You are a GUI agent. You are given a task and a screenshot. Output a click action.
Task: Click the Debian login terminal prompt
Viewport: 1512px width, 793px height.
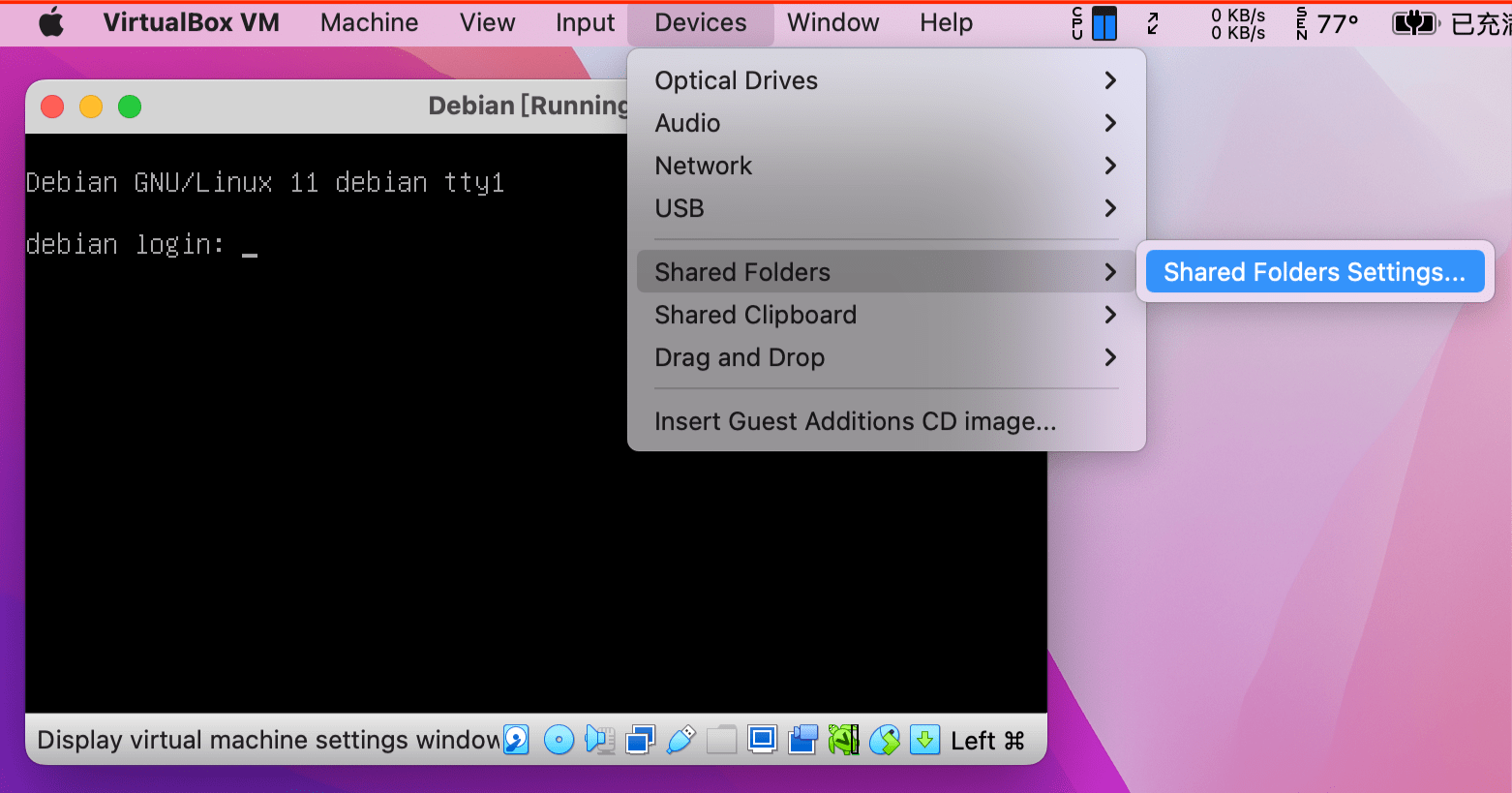(x=141, y=245)
